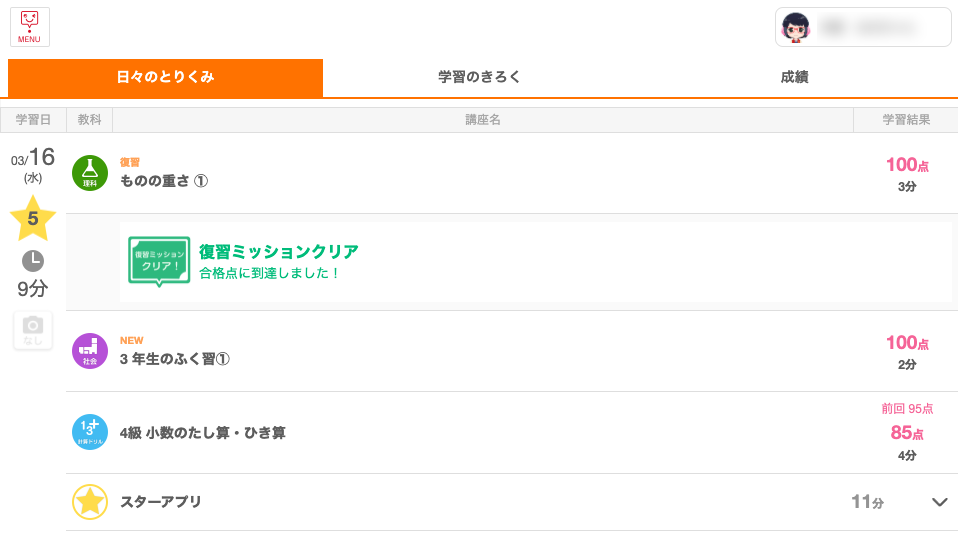
Task: Click the purple social studies icon
Action: [x=90, y=351]
